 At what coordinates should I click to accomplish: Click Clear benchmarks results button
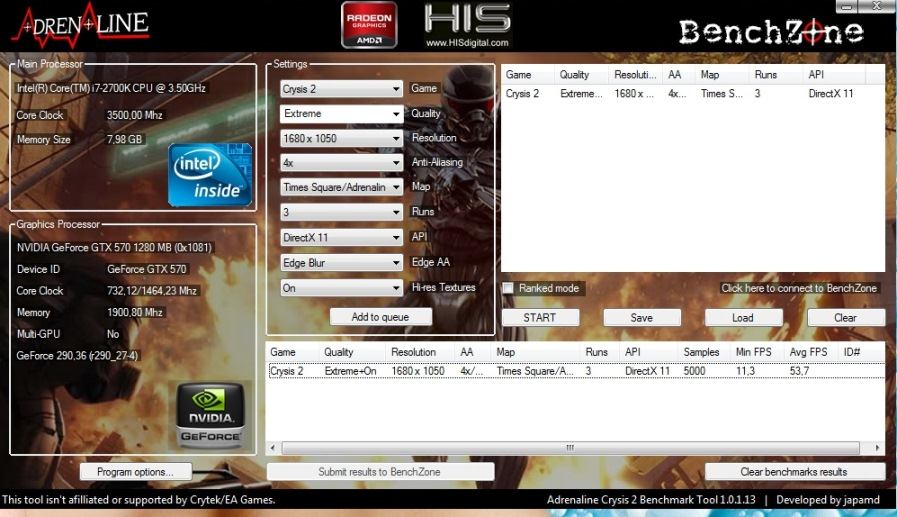(x=795, y=472)
